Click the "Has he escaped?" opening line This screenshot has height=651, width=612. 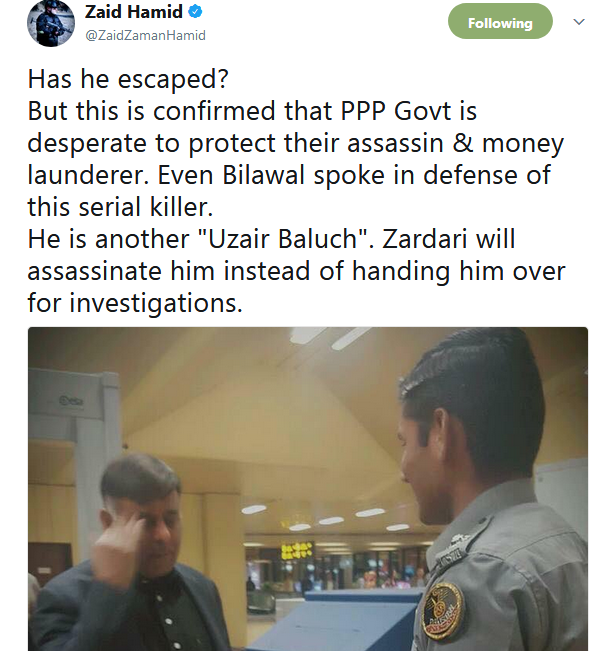click(x=128, y=79)
